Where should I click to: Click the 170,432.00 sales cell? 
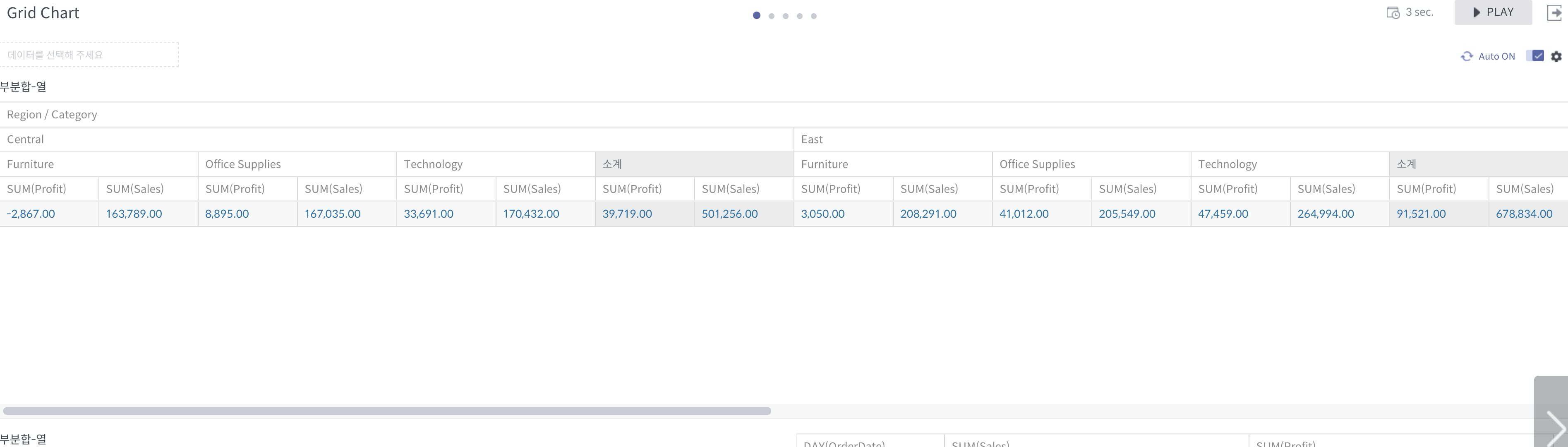point(545,214)
